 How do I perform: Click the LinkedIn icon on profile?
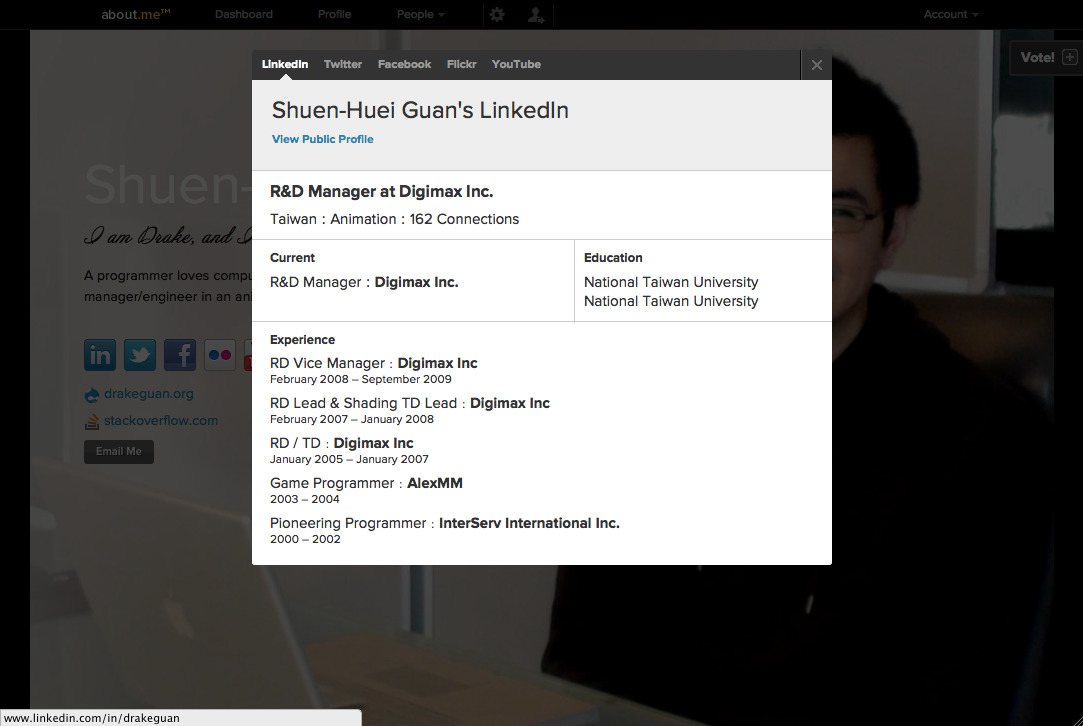tap(99, 355)
